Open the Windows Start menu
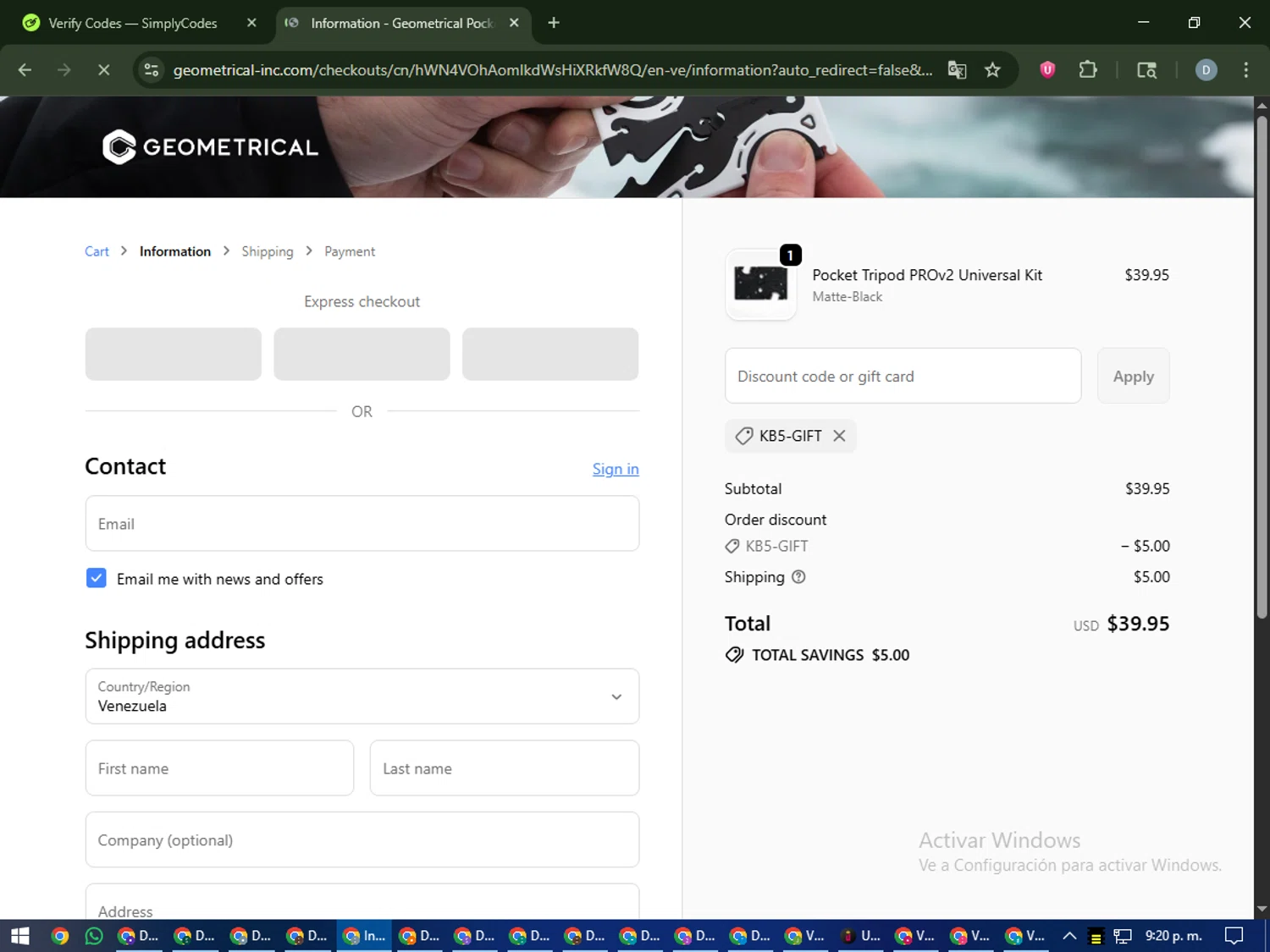 point(20,936)
